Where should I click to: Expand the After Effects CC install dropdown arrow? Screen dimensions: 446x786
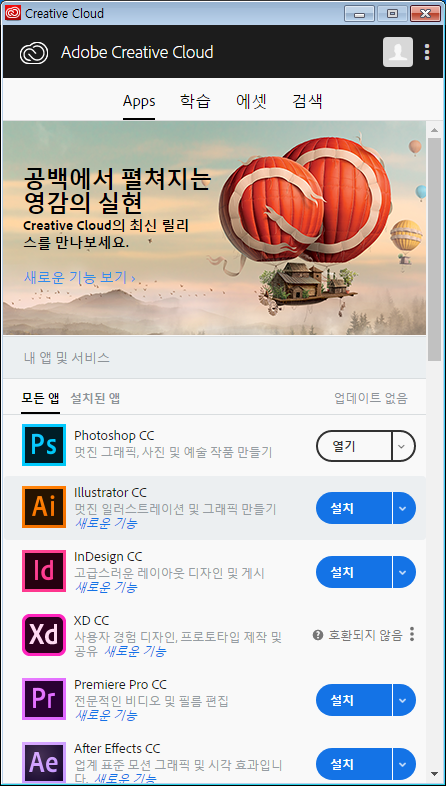point(404,764)
